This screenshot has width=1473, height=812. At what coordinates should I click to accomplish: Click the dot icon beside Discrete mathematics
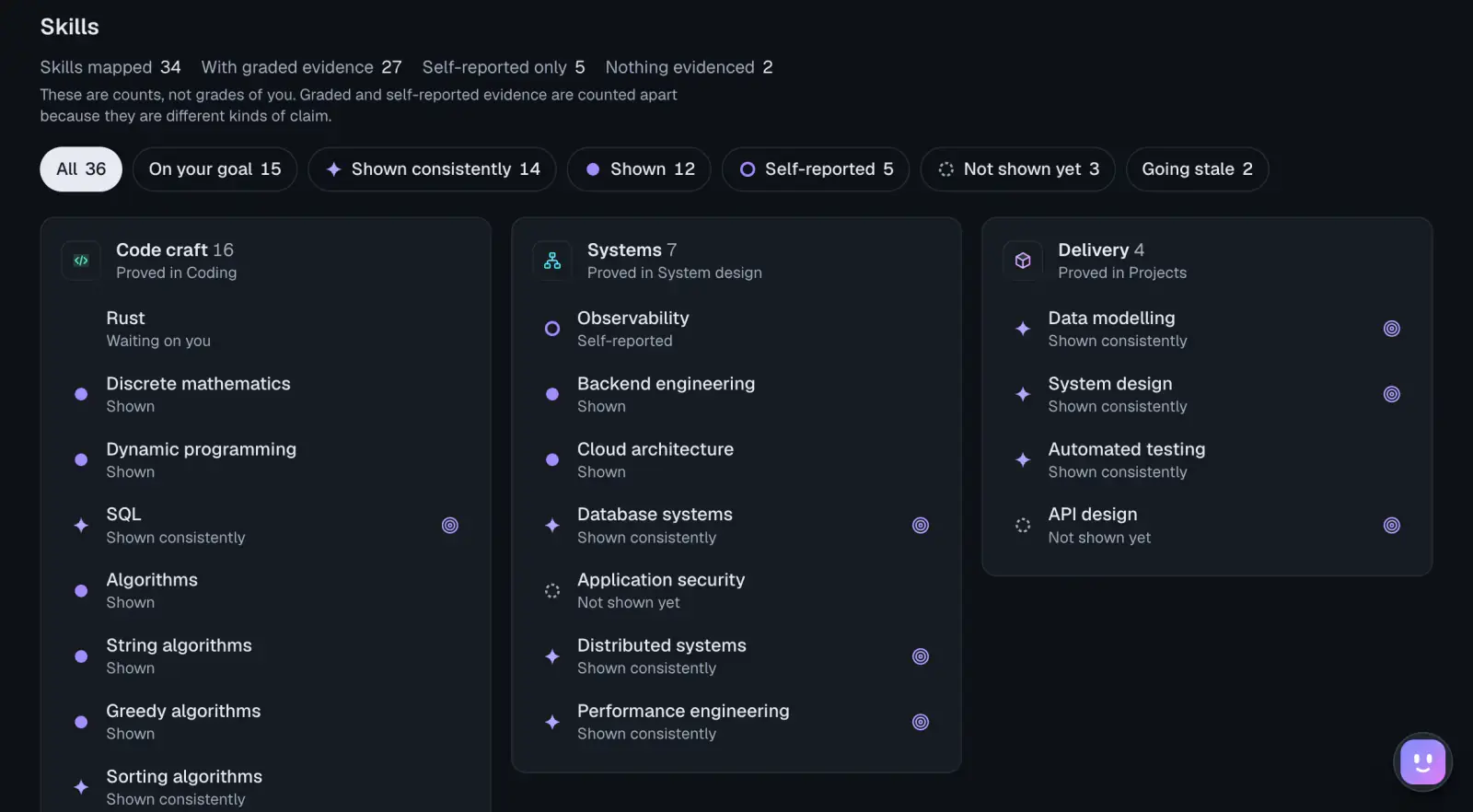point(81,394)
